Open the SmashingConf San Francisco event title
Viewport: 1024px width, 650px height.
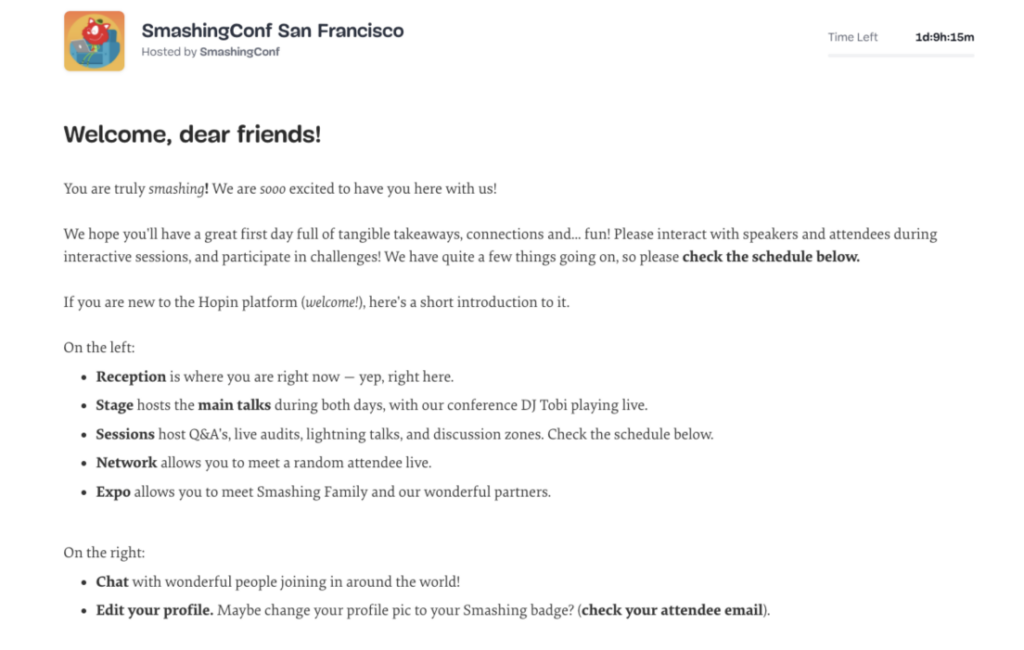tap(272, 30)
